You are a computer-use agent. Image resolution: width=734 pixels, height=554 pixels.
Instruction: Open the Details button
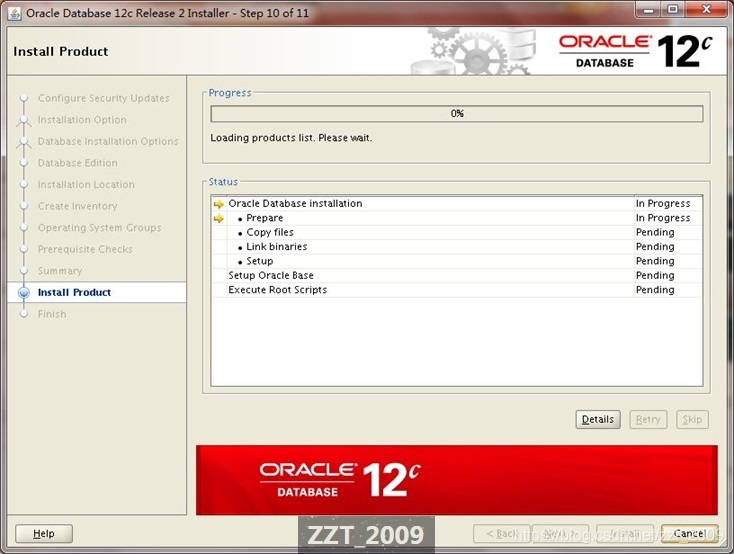[598, 419]
